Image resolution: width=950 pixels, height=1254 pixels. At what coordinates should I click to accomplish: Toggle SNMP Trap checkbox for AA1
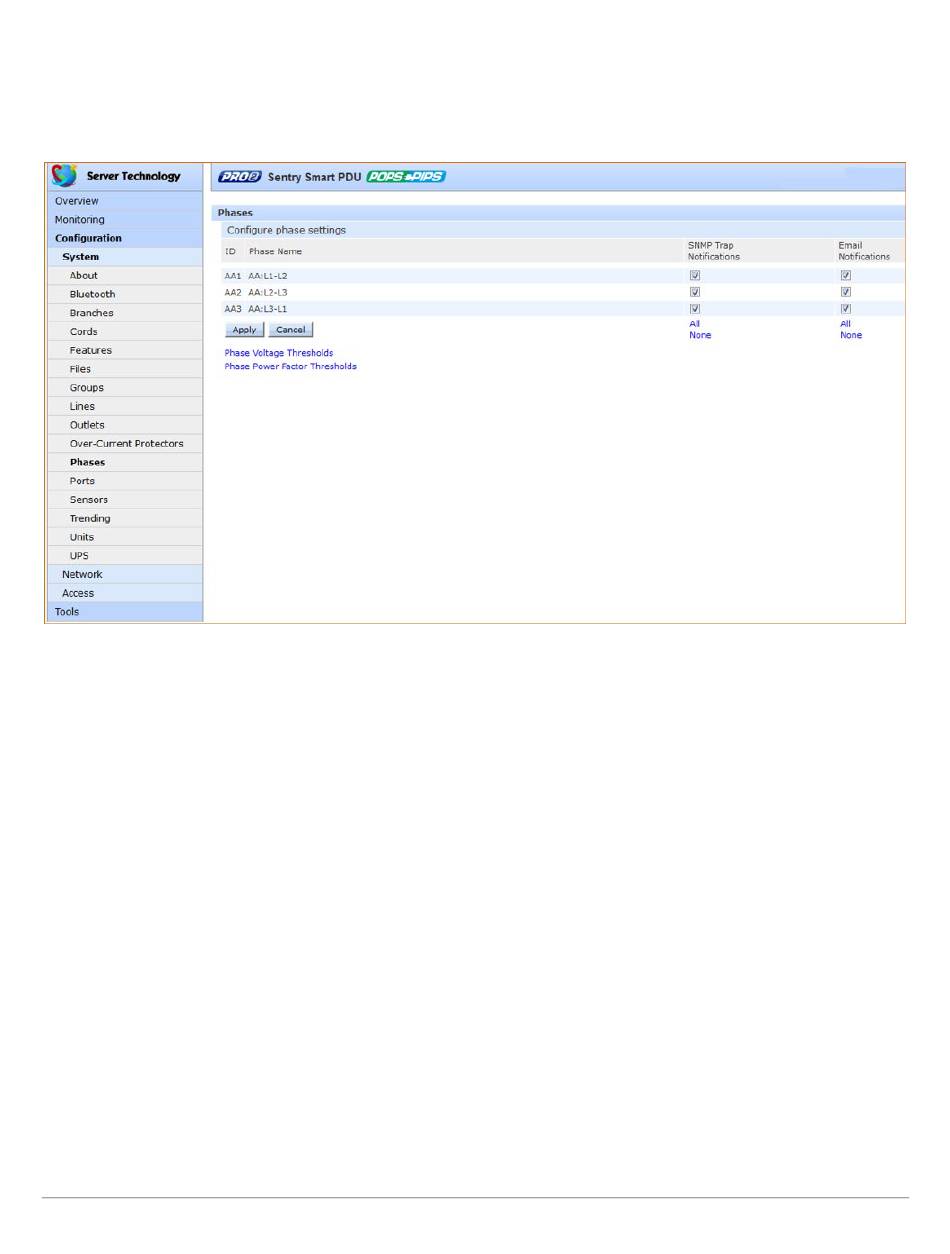coord(695,275)
